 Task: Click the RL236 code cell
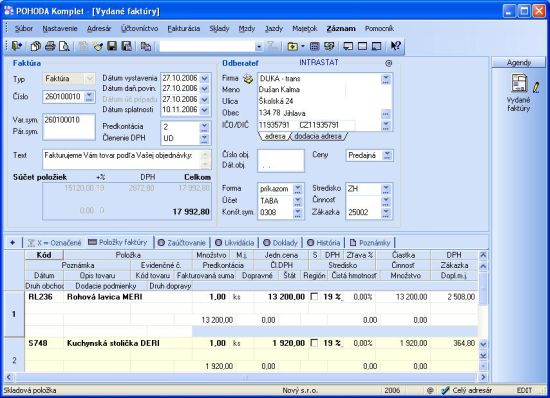(x=44, y=297)
